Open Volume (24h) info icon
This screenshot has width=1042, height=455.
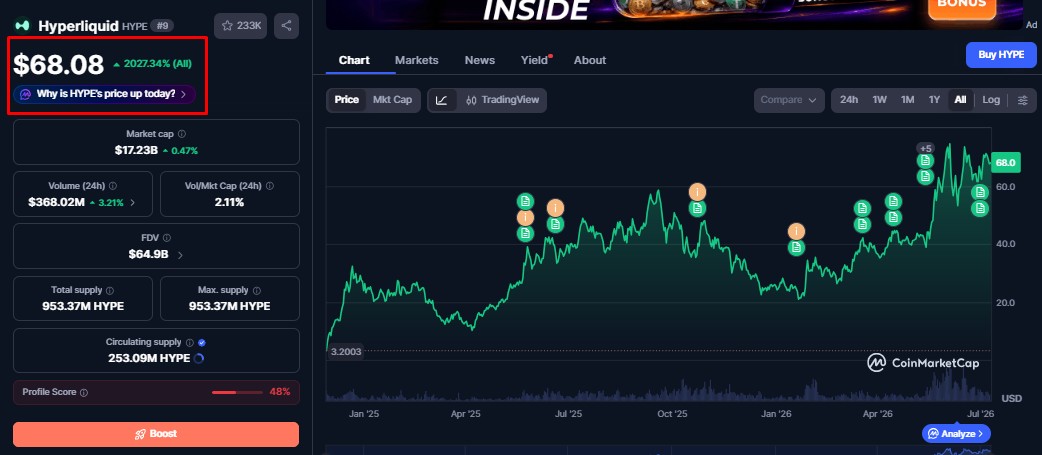[x=113, y=186]
